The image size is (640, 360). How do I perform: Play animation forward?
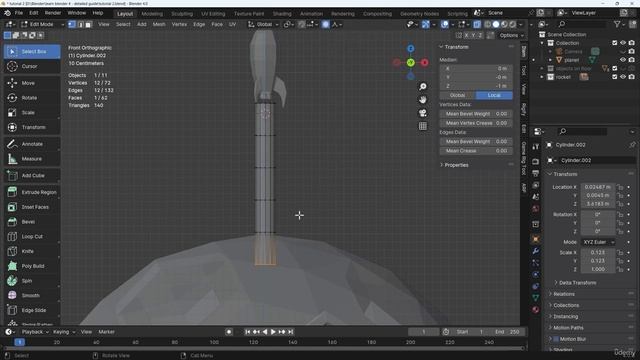point(273,332)
